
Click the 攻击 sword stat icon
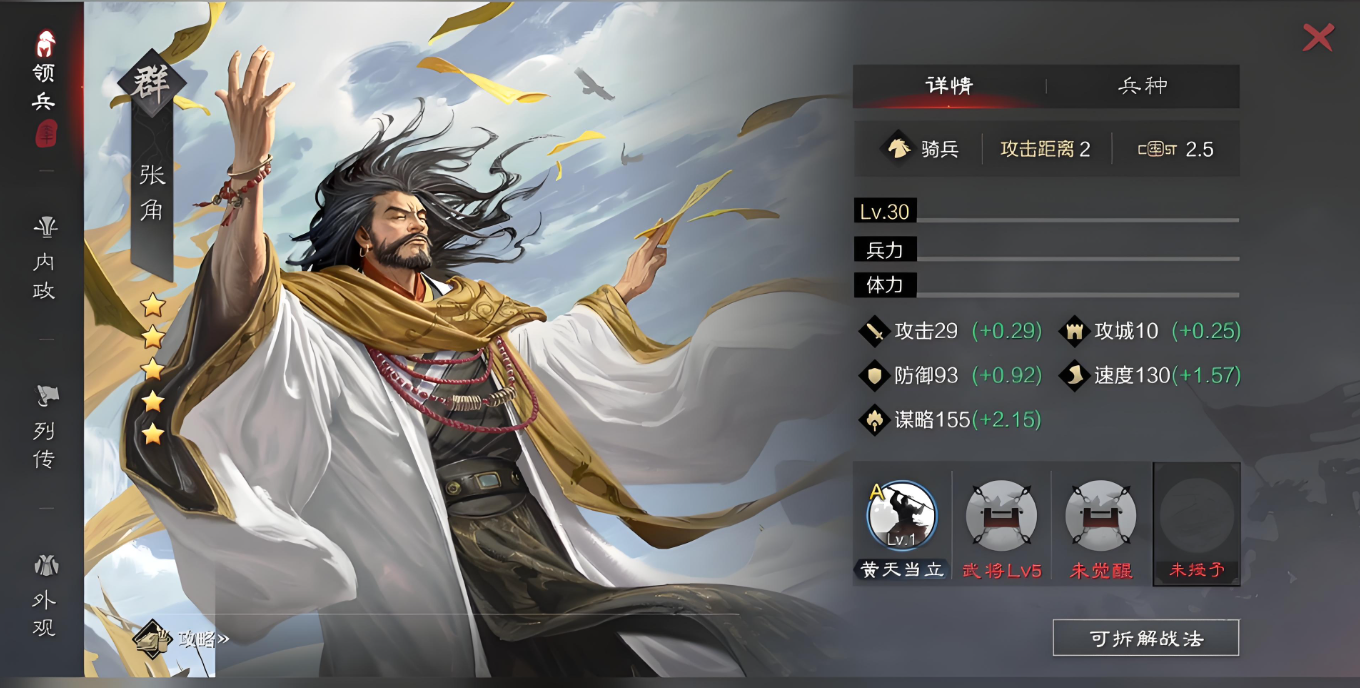click(874, 331)
